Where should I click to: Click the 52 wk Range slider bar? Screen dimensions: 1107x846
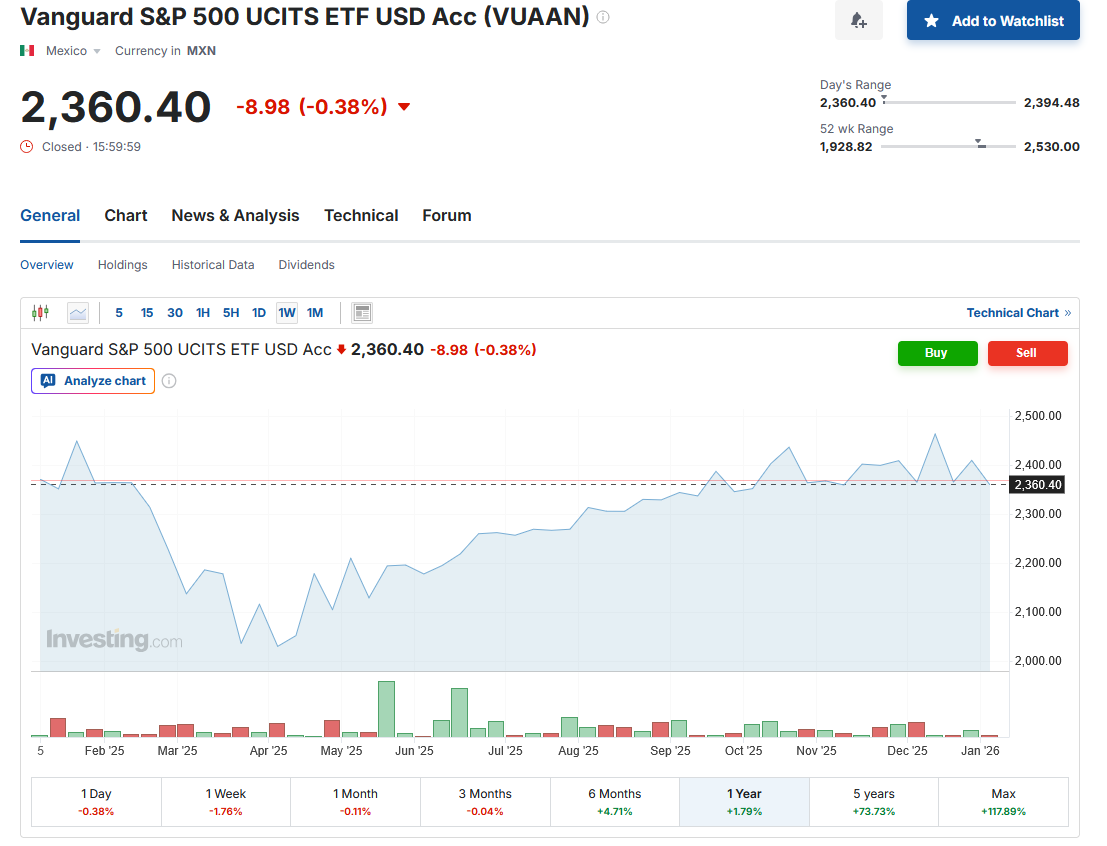tap(949, 146)
